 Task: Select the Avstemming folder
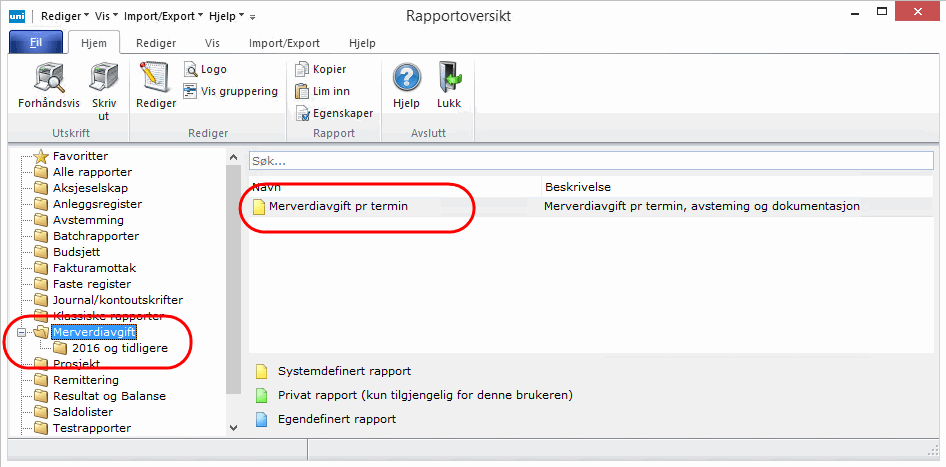coord(79,220)
